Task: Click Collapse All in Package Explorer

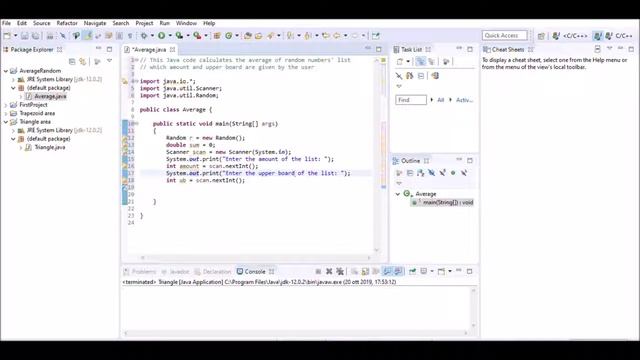Action: (x=72, y=62)
